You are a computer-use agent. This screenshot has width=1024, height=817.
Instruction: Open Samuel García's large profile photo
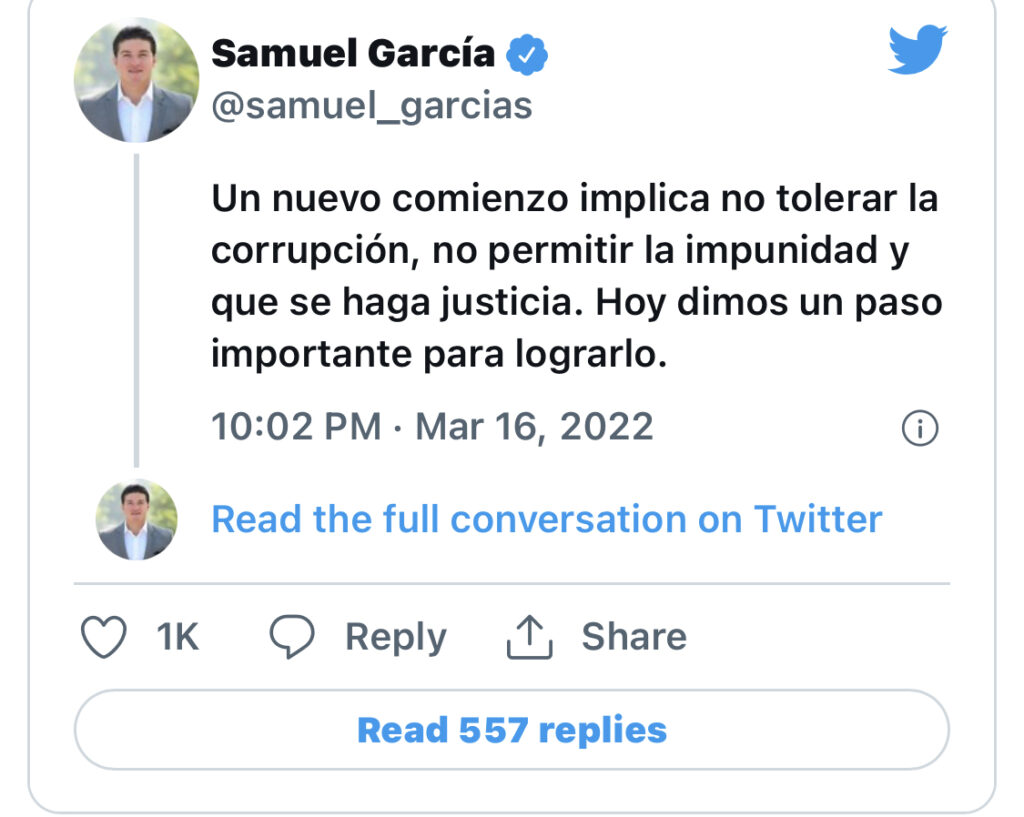pos(136,80)
